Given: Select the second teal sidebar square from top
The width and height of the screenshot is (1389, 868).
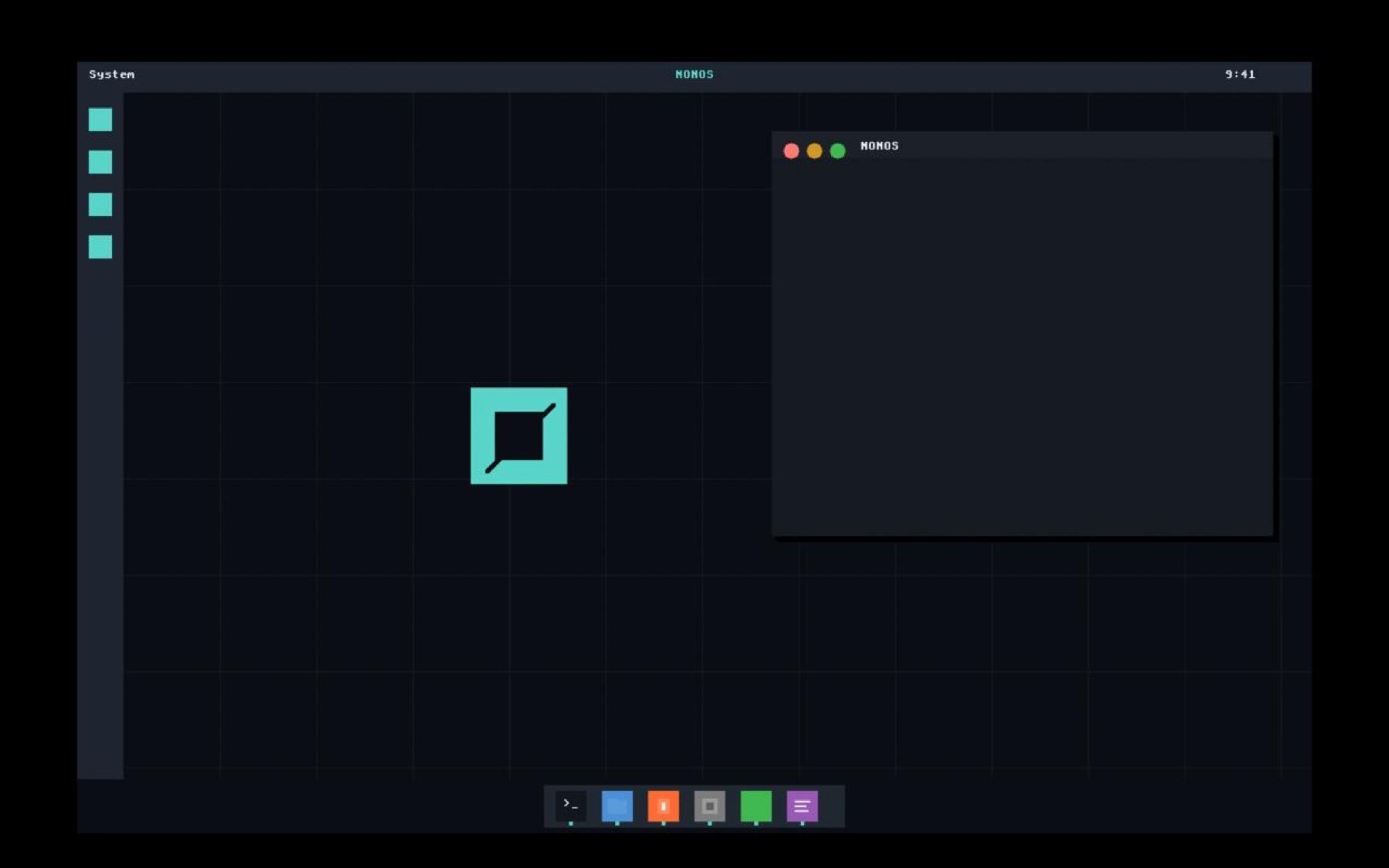Looking at the screenshot, I should coord(100,162).
